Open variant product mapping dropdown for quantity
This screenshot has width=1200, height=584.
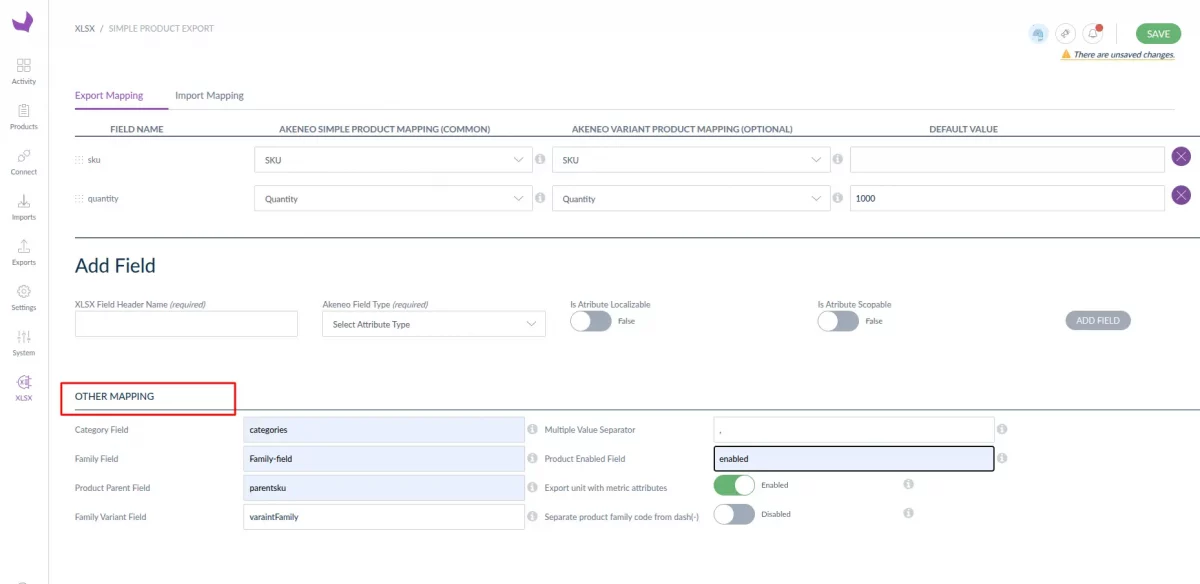pos(691,199)
